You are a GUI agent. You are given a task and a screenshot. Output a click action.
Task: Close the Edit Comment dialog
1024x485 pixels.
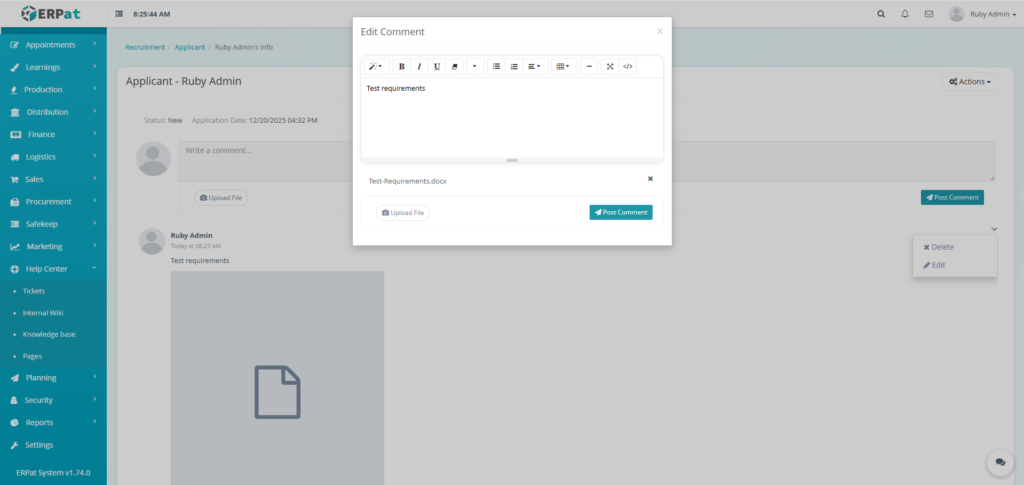[x=660, y=31]
